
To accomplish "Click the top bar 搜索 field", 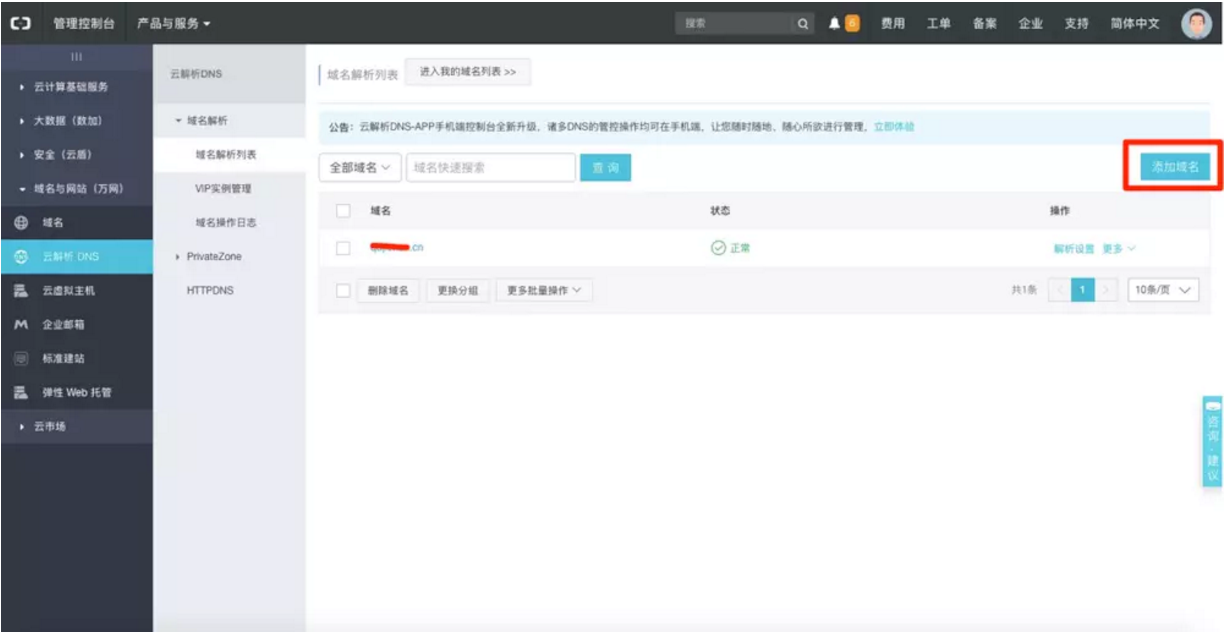I will point(735,24).
